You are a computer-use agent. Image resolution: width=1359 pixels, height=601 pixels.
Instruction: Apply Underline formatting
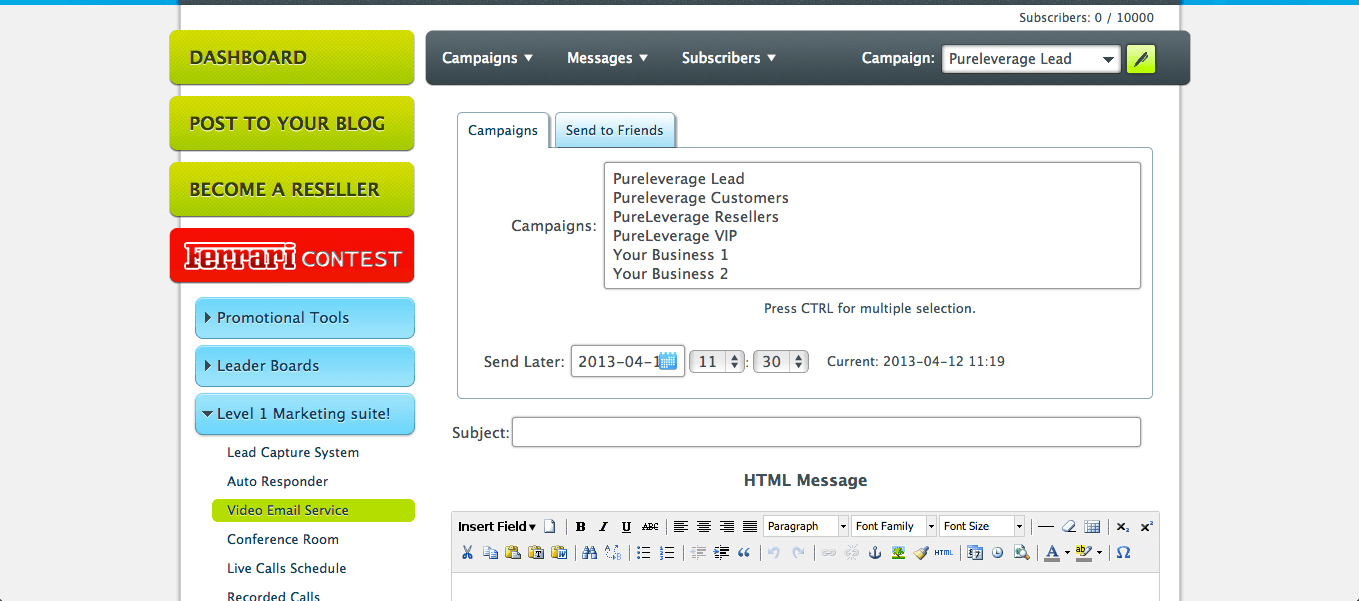(x=626, y=526)
